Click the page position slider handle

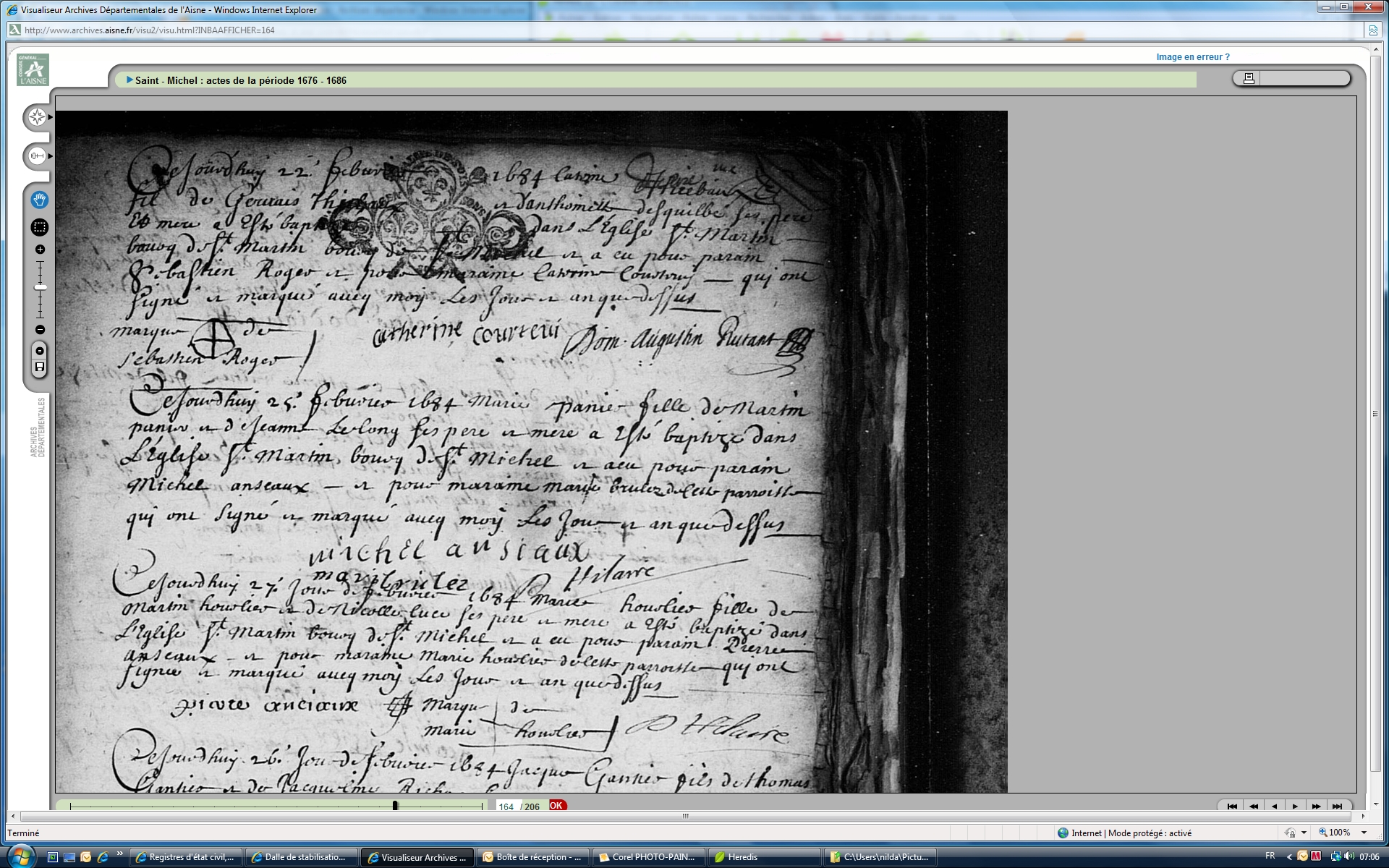395,805
